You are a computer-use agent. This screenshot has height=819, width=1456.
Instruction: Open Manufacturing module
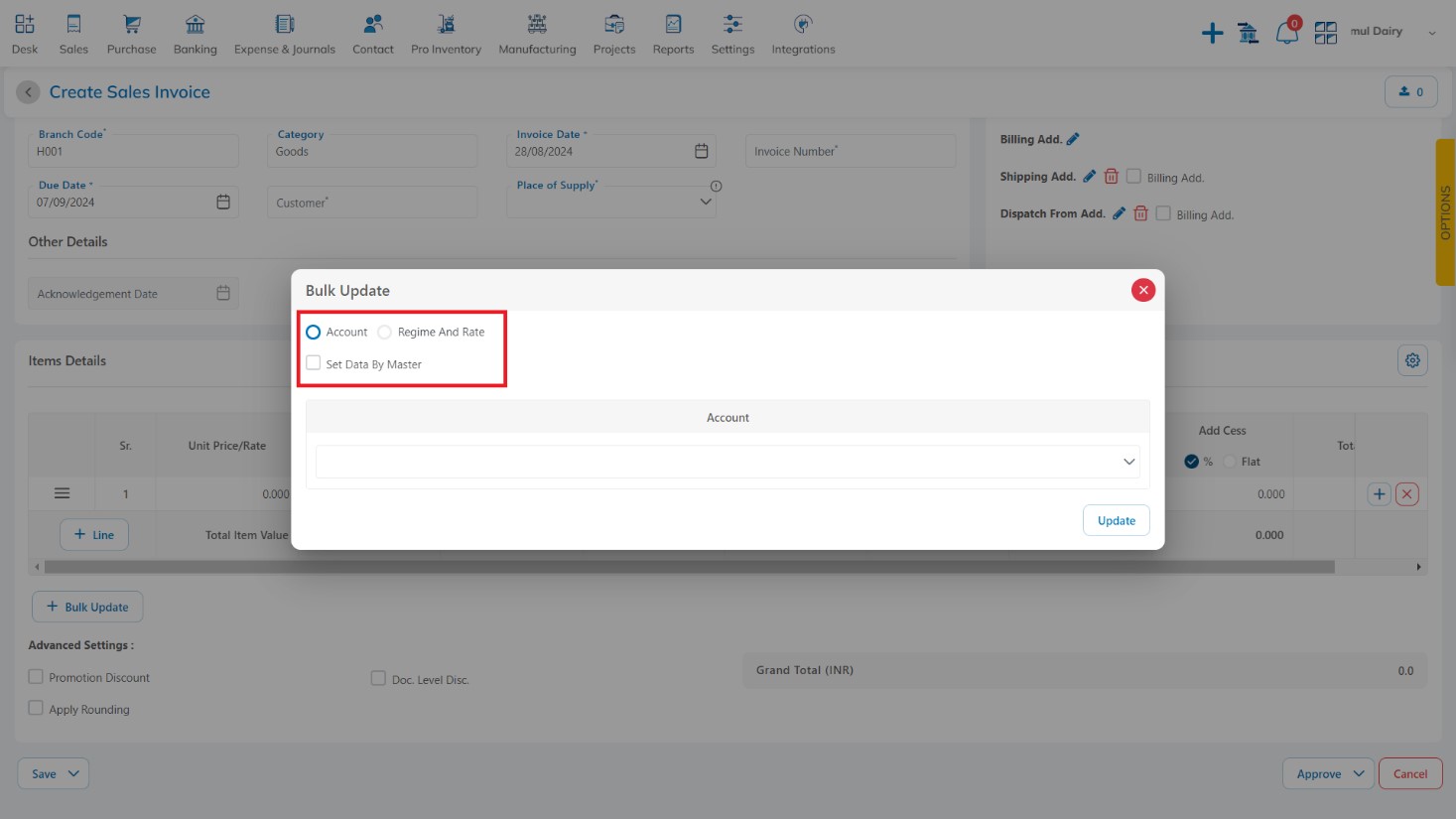pyautogui.click(x=537, y=34)
